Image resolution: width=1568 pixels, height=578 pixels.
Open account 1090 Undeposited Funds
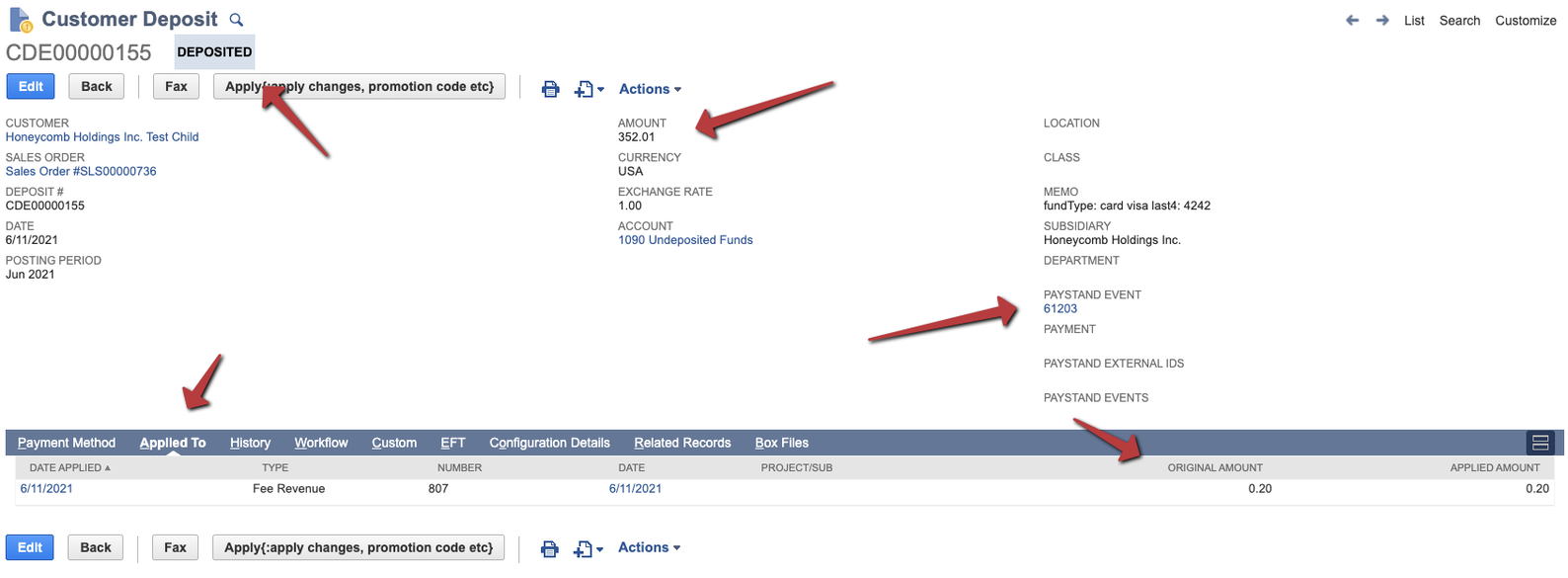(685, 240)
